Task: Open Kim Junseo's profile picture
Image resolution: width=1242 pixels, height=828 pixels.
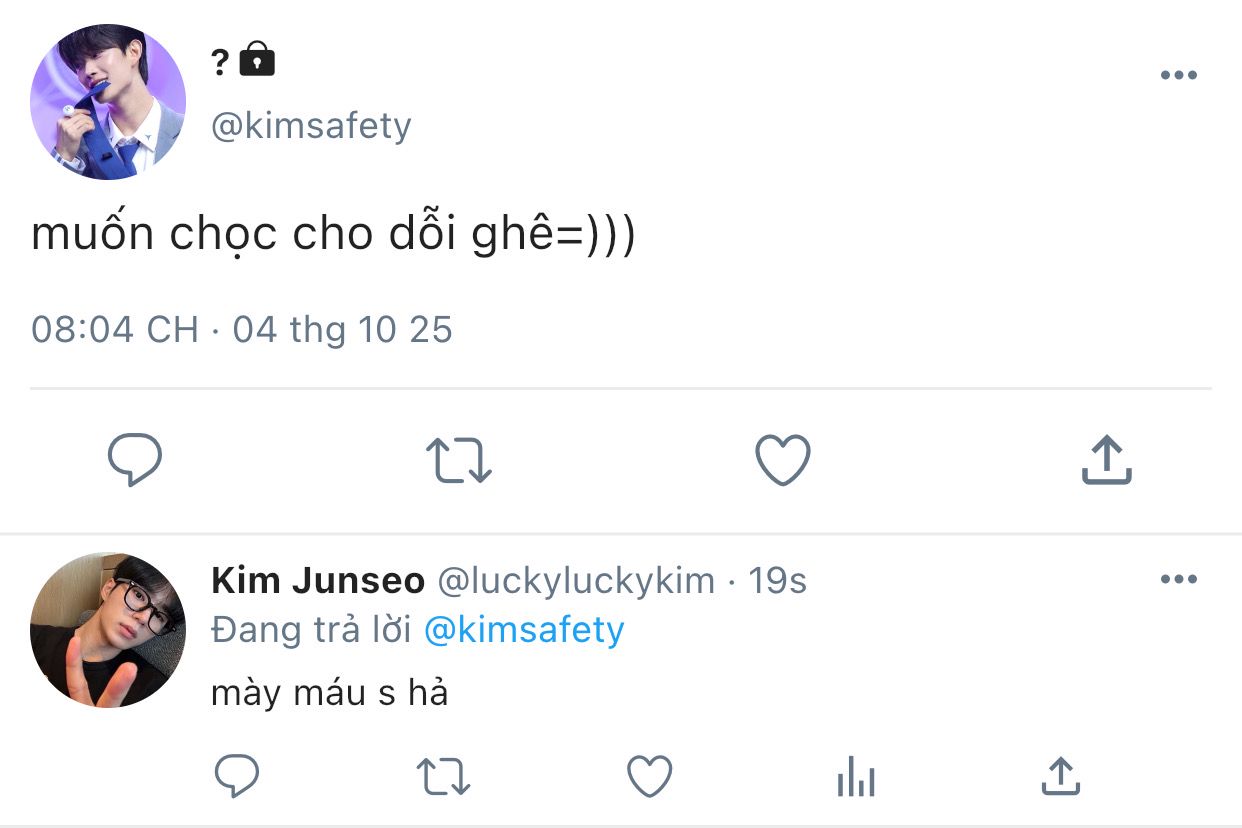Action: coord(108,630)
